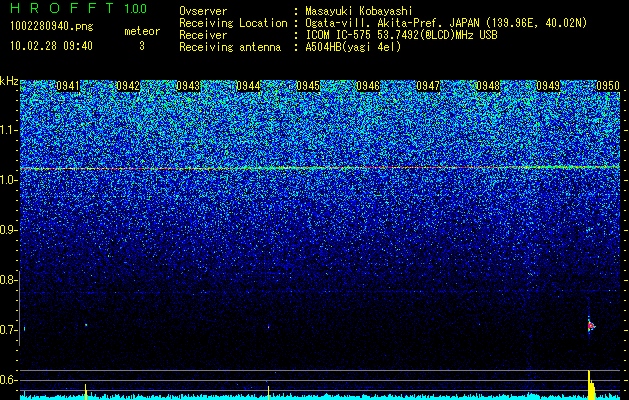Click the 0945 time marker
This screenshot has height=400, width=629.
[x=308, y=86]
